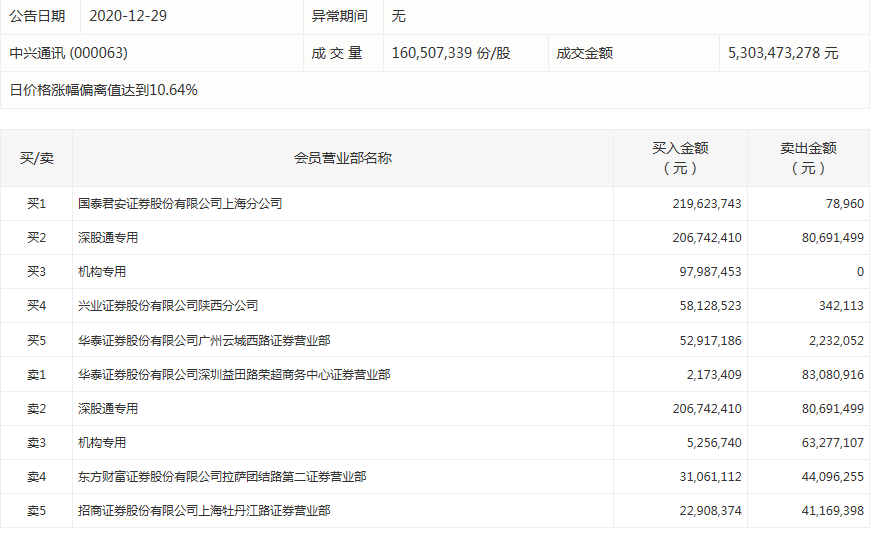
Task: Select the volume value 160,507,339 份/股
Action: click(451, 53)
